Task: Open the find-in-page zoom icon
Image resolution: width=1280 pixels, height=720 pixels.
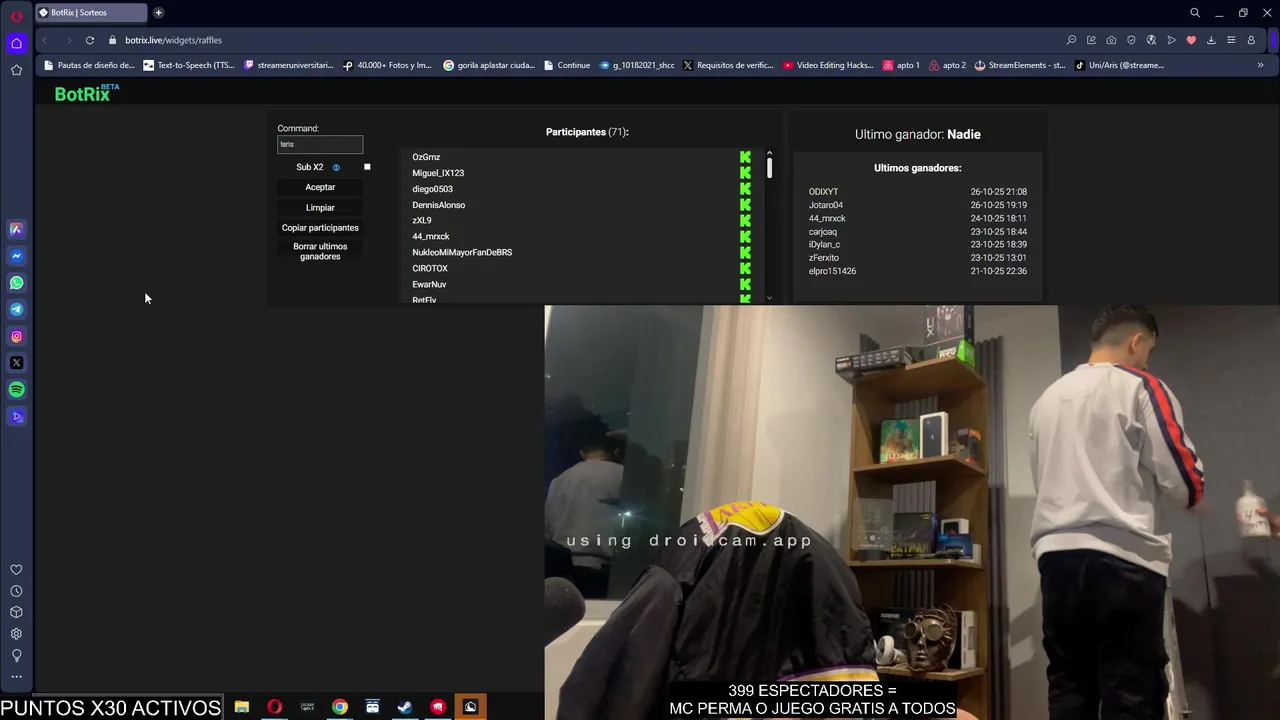Action: tap(1071, 40)
